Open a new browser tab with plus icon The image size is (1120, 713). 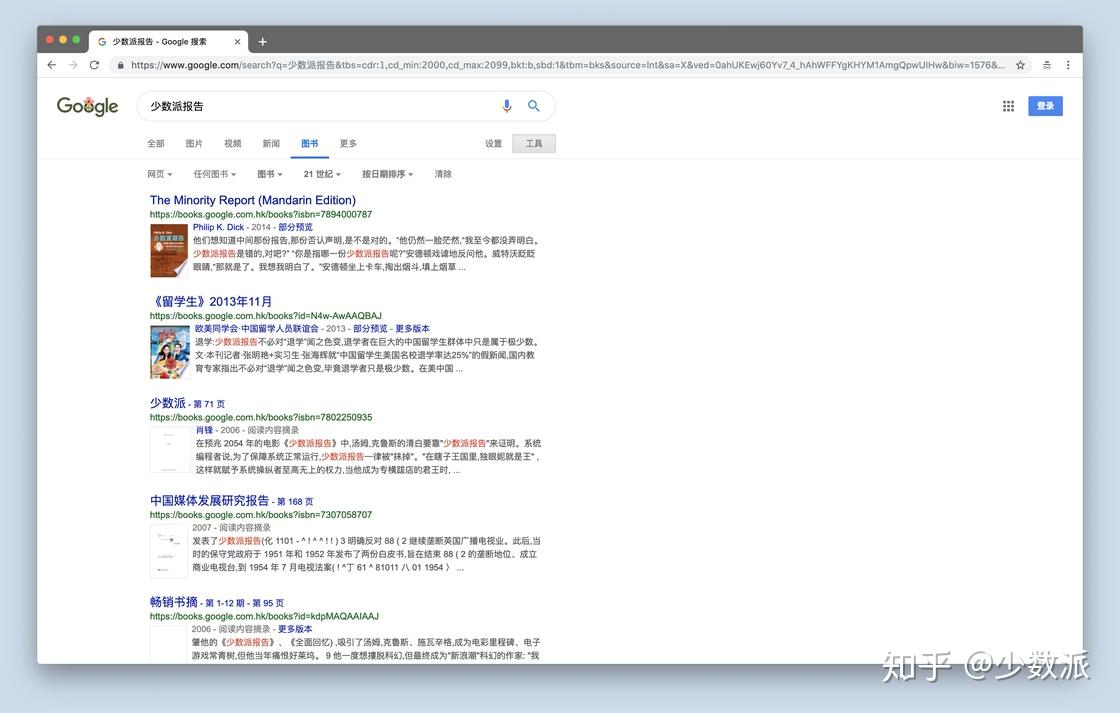point(263,41)
